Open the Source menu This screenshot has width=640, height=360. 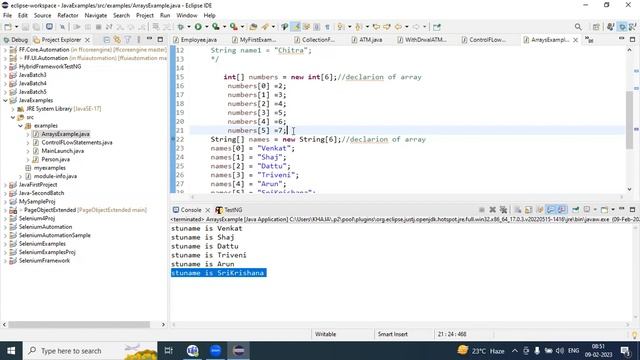[42, 16]
